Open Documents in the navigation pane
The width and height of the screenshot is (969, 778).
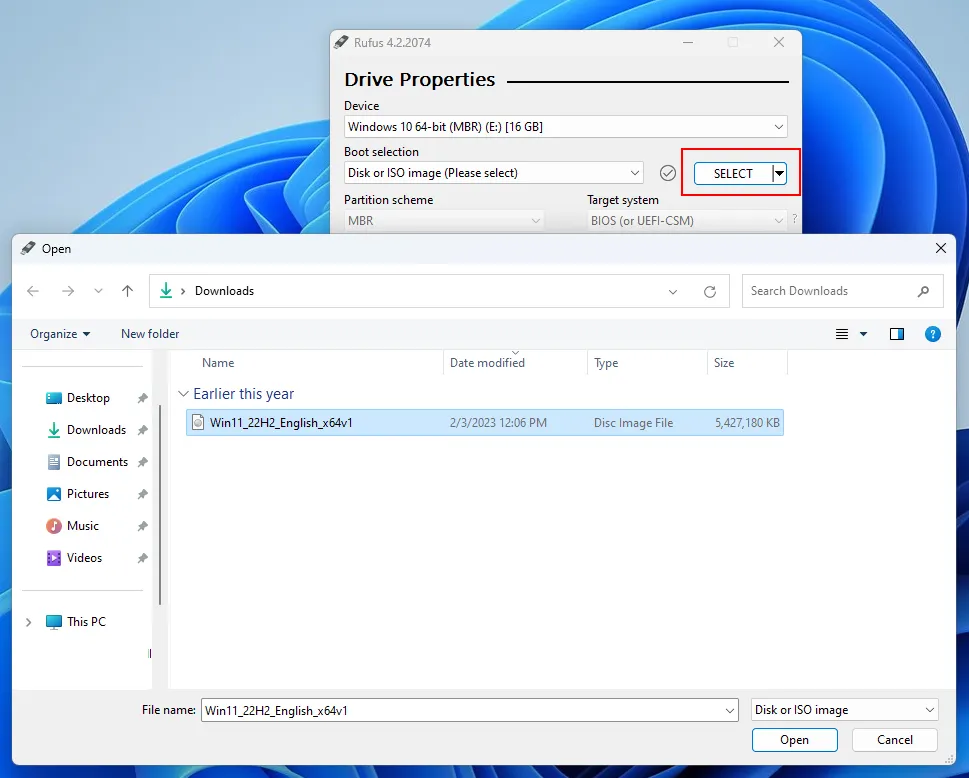tap(97, 462)
